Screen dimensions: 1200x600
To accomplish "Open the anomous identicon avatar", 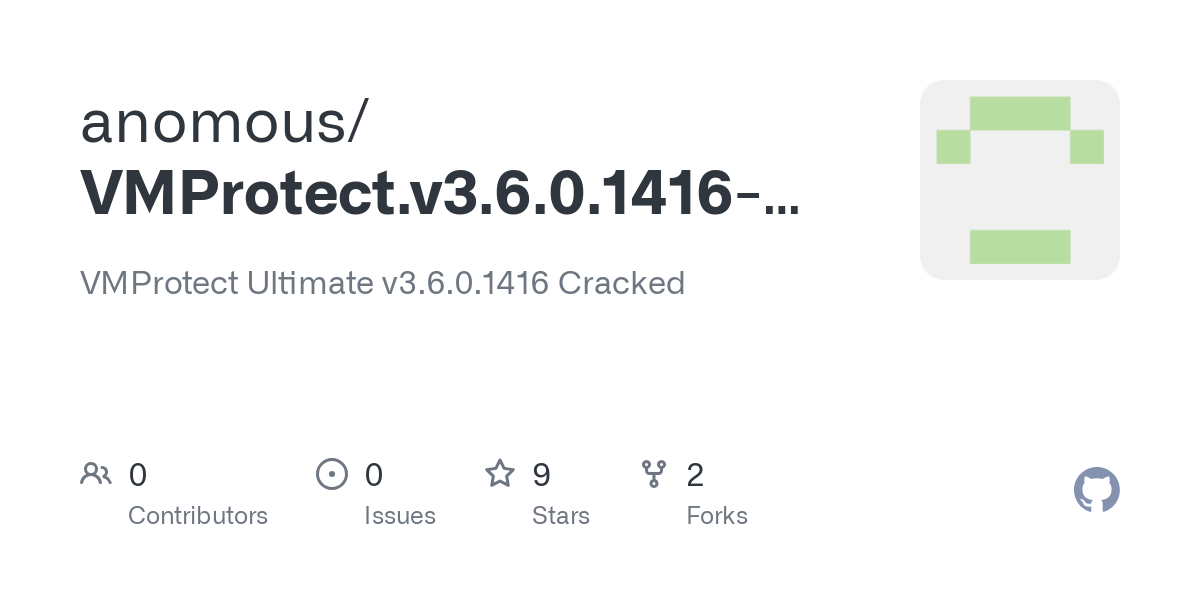I will click(1020, 180).
